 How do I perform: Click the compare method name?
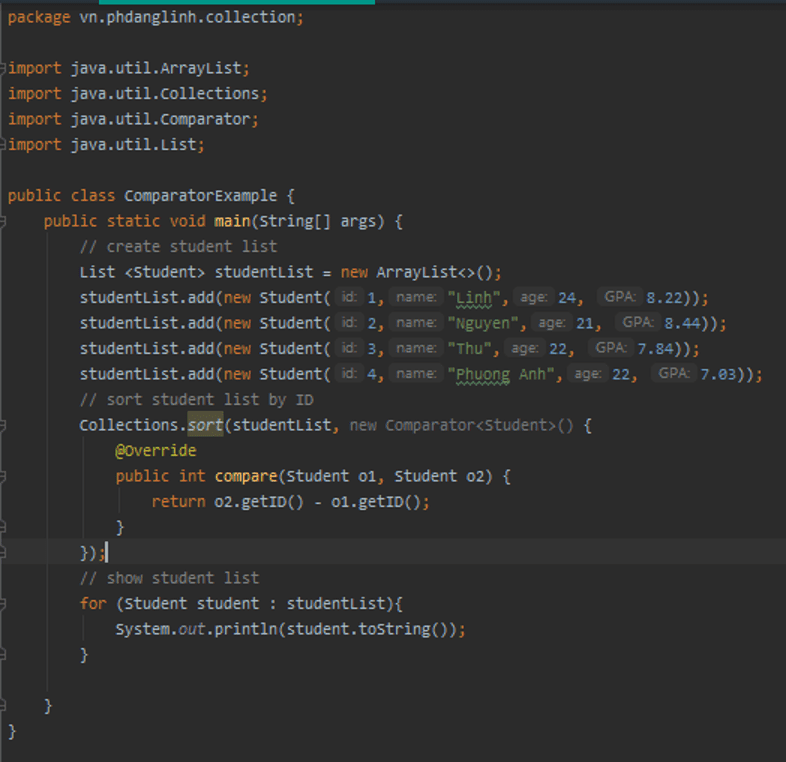[x=245, y=476]
